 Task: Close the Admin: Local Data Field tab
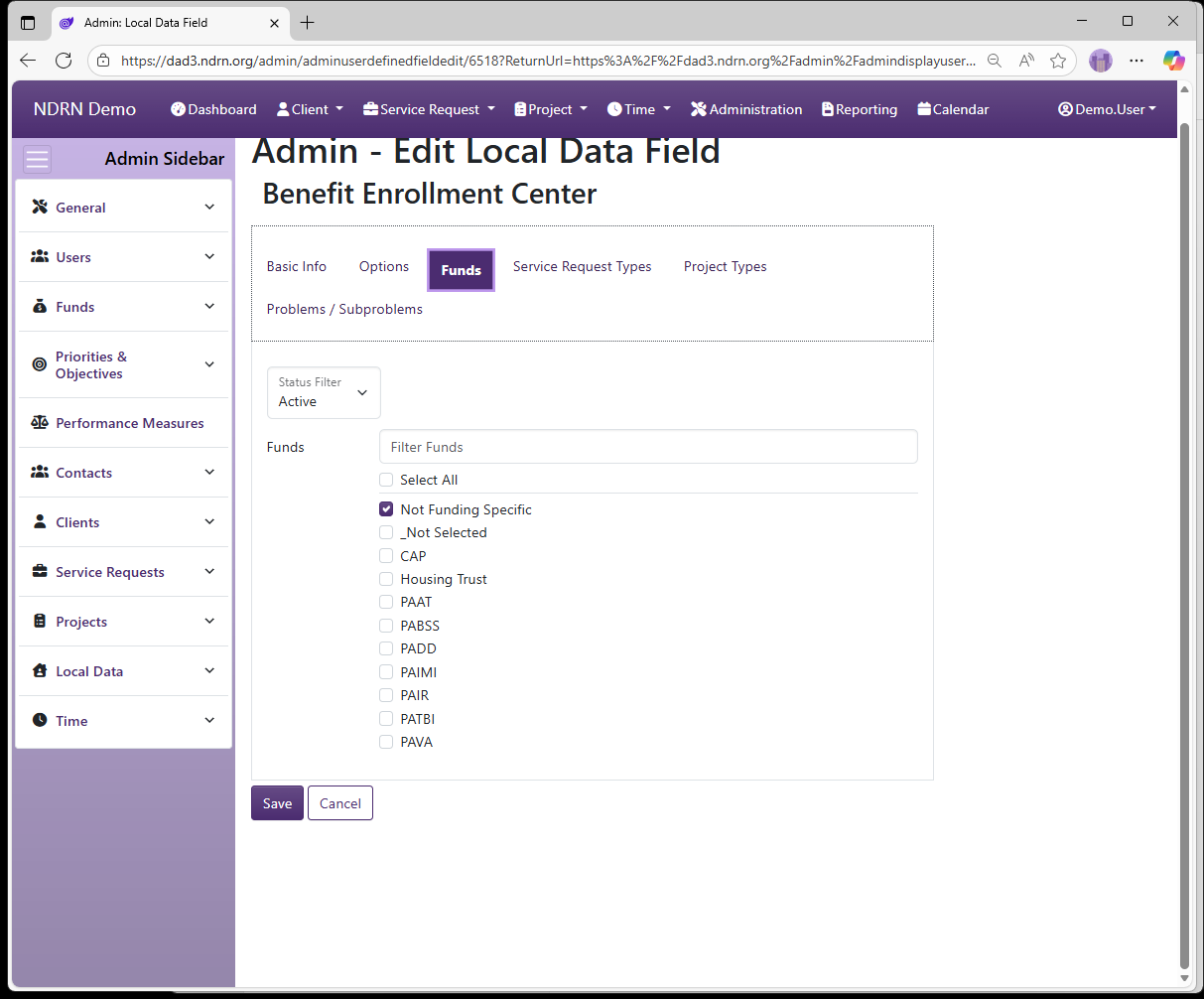pos(274,22)
